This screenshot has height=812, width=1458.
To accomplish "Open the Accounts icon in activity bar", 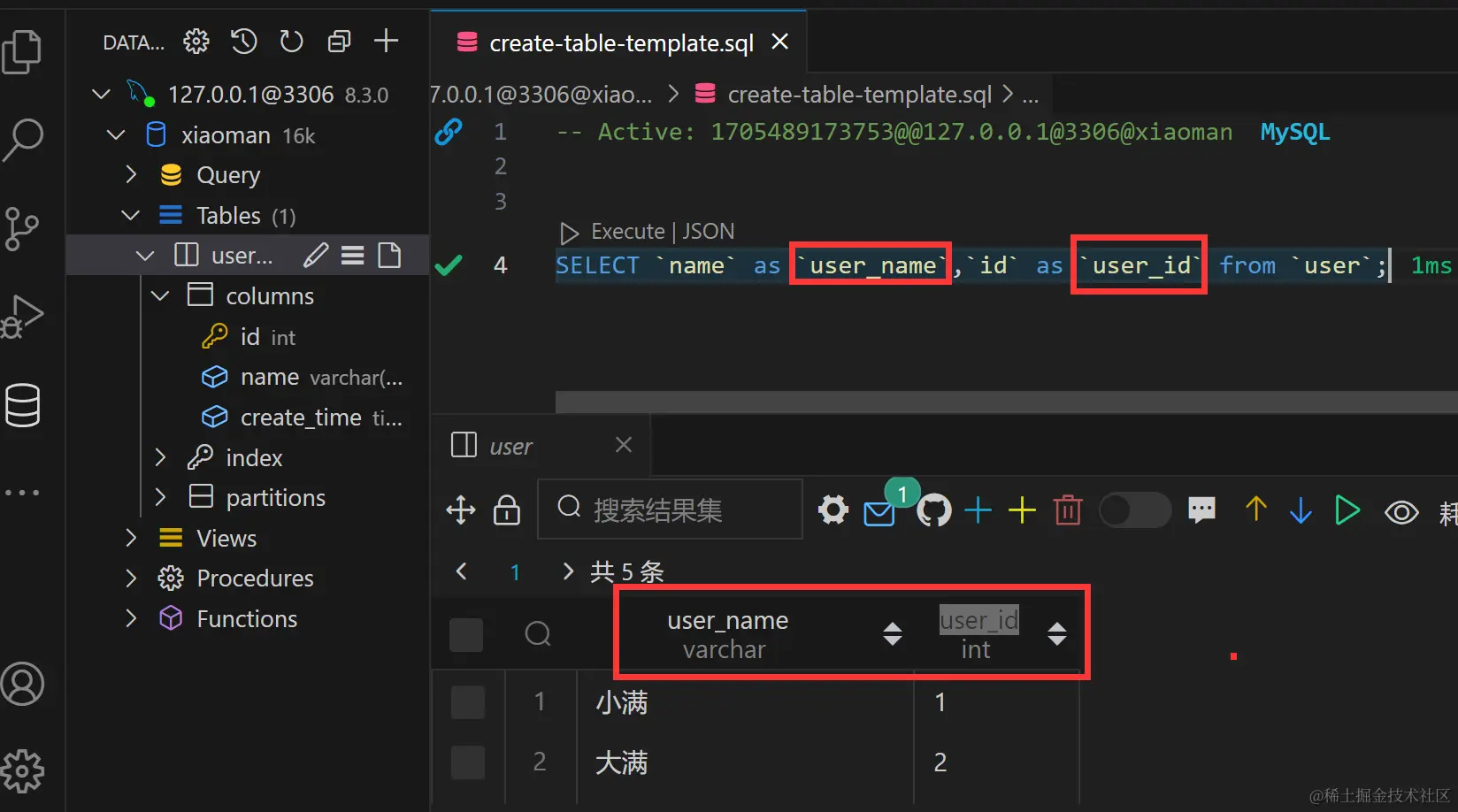I will click(x=22, y=684).
